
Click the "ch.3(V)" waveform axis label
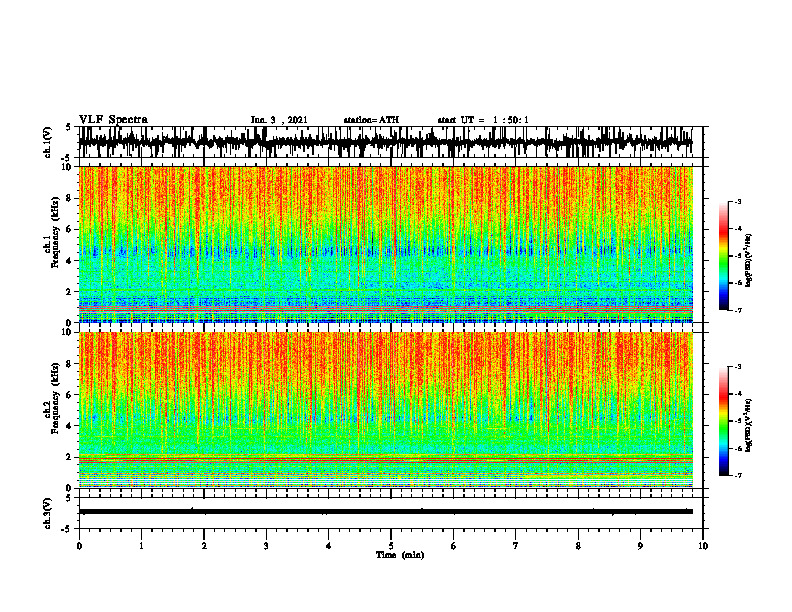point(47,513)
